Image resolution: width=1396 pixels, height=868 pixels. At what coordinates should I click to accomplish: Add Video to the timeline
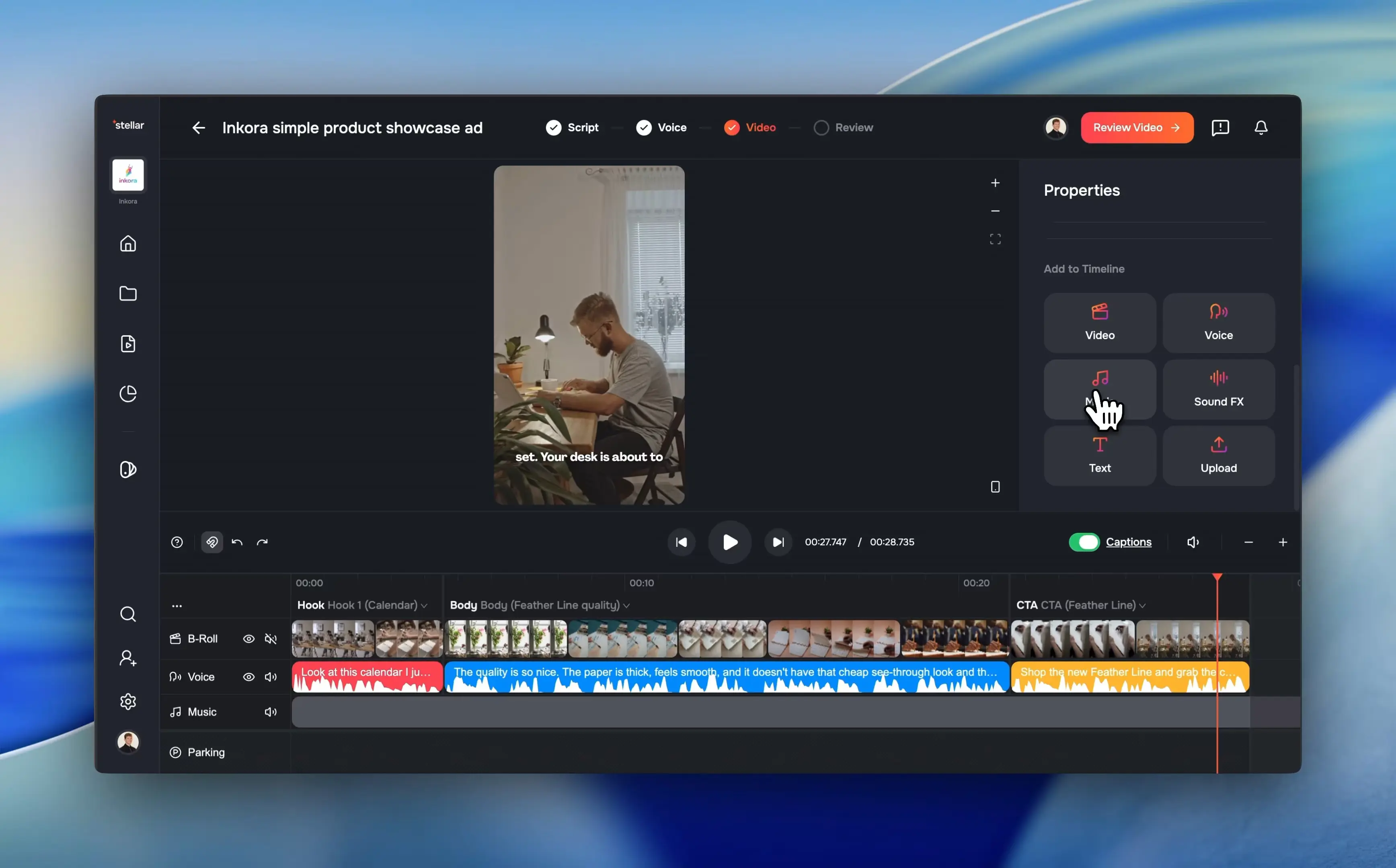[x=1099, y=323]
